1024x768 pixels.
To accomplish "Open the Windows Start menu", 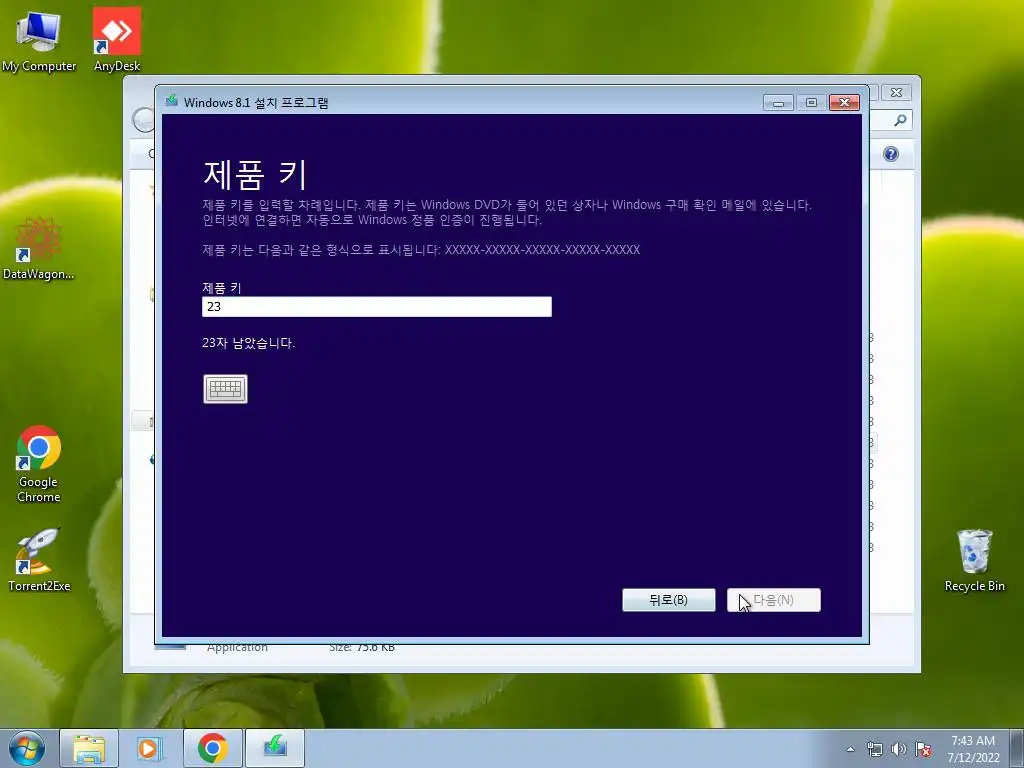I will pyautogui.click(x=27, y=748).
